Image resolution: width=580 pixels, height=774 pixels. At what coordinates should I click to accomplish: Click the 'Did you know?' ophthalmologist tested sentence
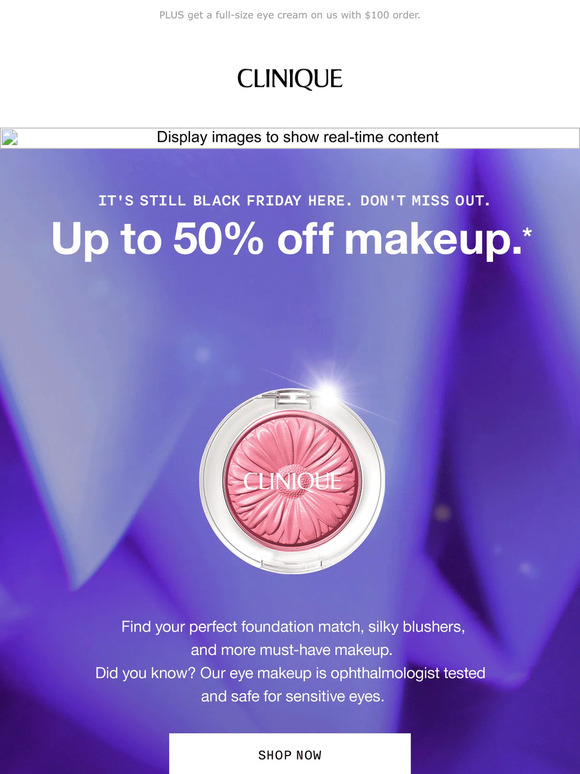pyautogui.click(x=290, y=673)
